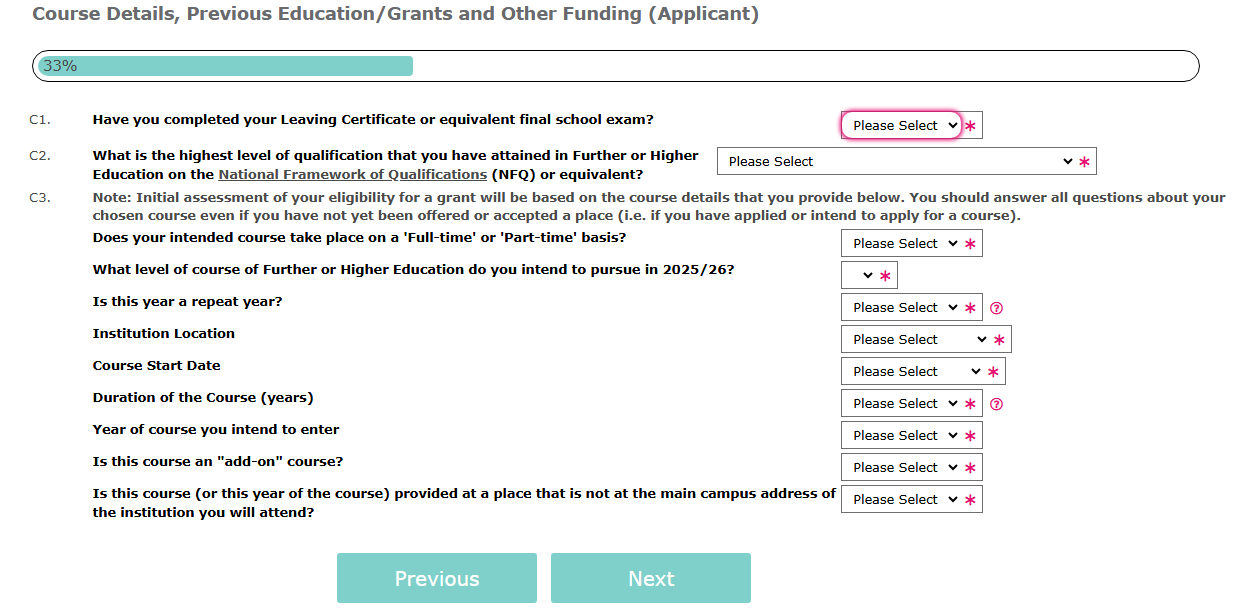This screenshot has height=611, width=1235.
Task: Open the add-on course dropdown
Action: pos(901,467)
